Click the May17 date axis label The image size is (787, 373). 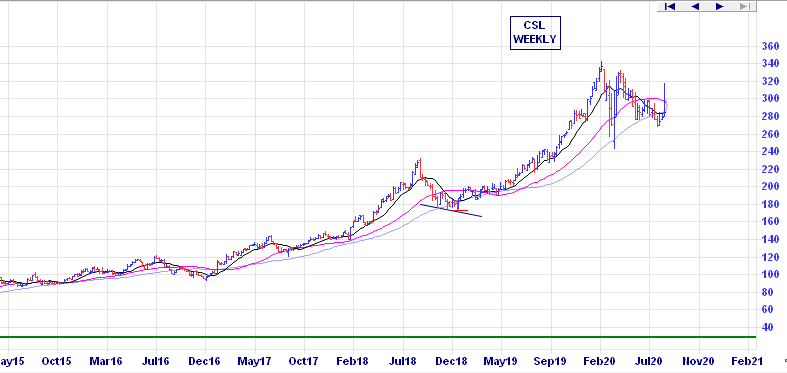[255, 361]
